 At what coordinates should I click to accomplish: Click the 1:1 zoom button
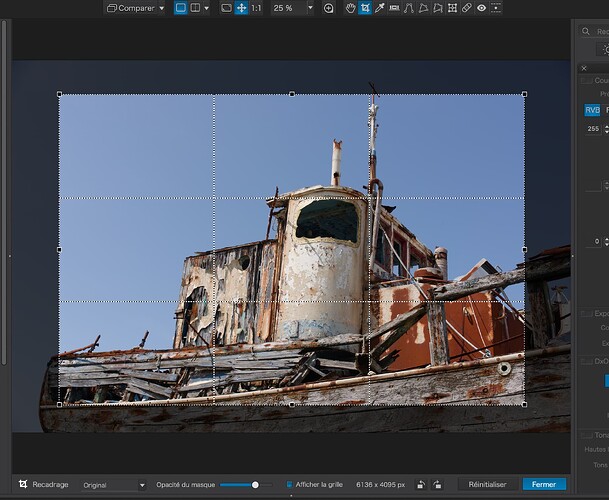pyautogui.click(x=256, y=8)
